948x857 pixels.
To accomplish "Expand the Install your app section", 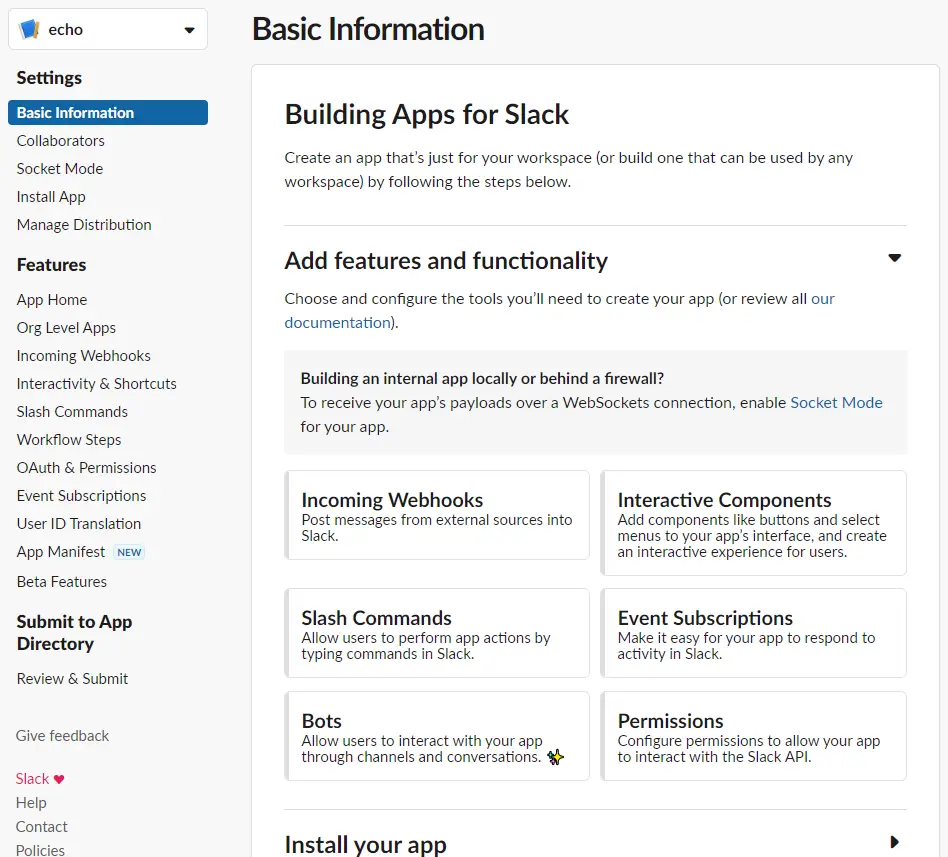I will click(x=894, y=842).
